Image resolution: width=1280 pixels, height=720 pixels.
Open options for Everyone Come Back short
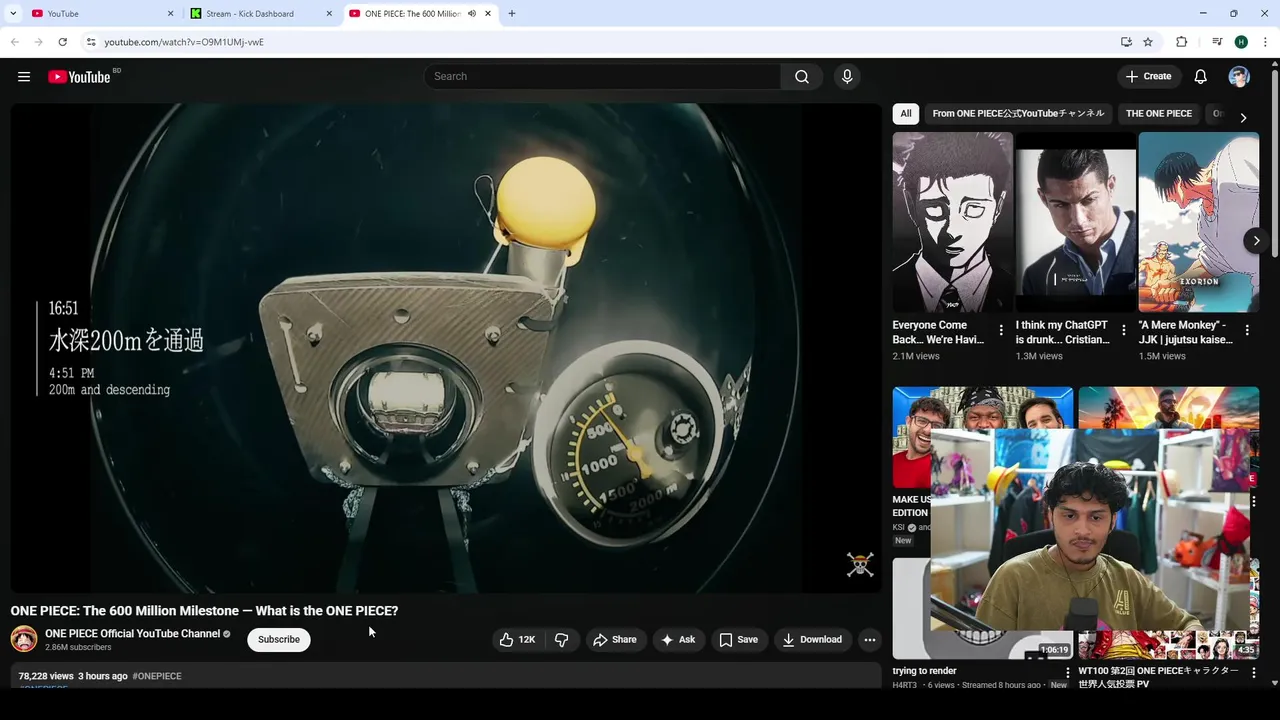pos(1001,330)
